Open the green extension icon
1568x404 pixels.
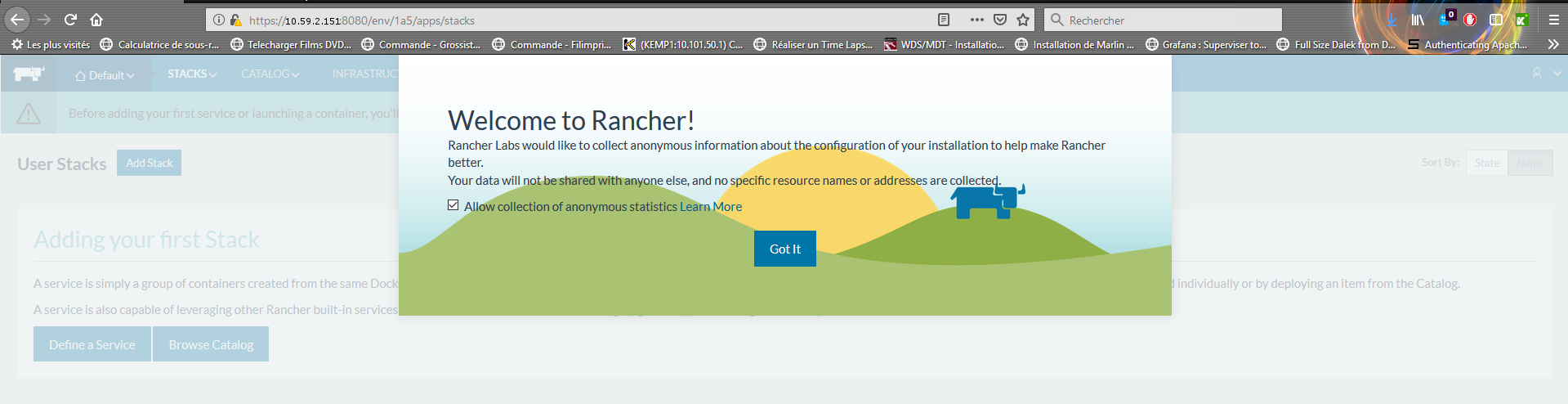click(x=1522, y=20)
